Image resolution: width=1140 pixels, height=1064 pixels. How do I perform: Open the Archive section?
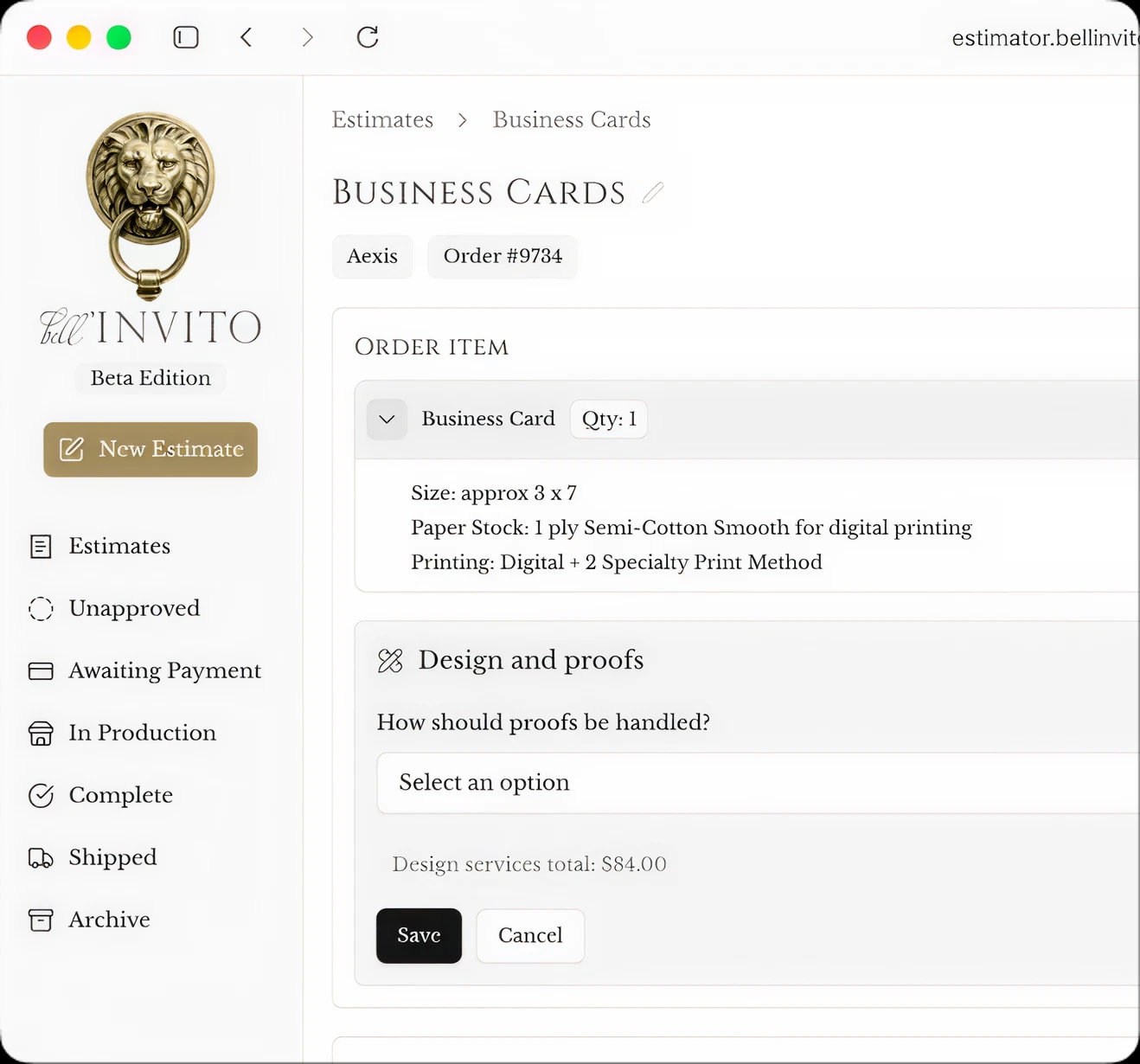[109, 920]
